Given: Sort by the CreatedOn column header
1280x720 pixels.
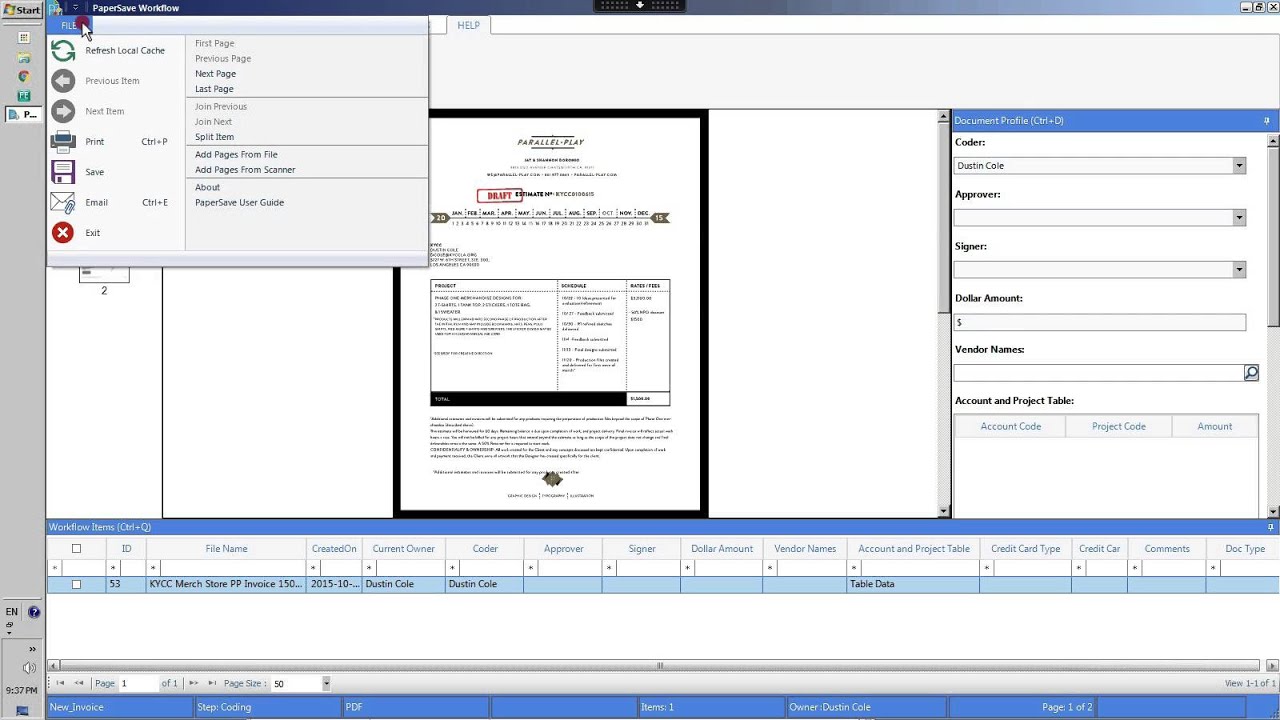Looking at the screenshot, I should [334, 549].
